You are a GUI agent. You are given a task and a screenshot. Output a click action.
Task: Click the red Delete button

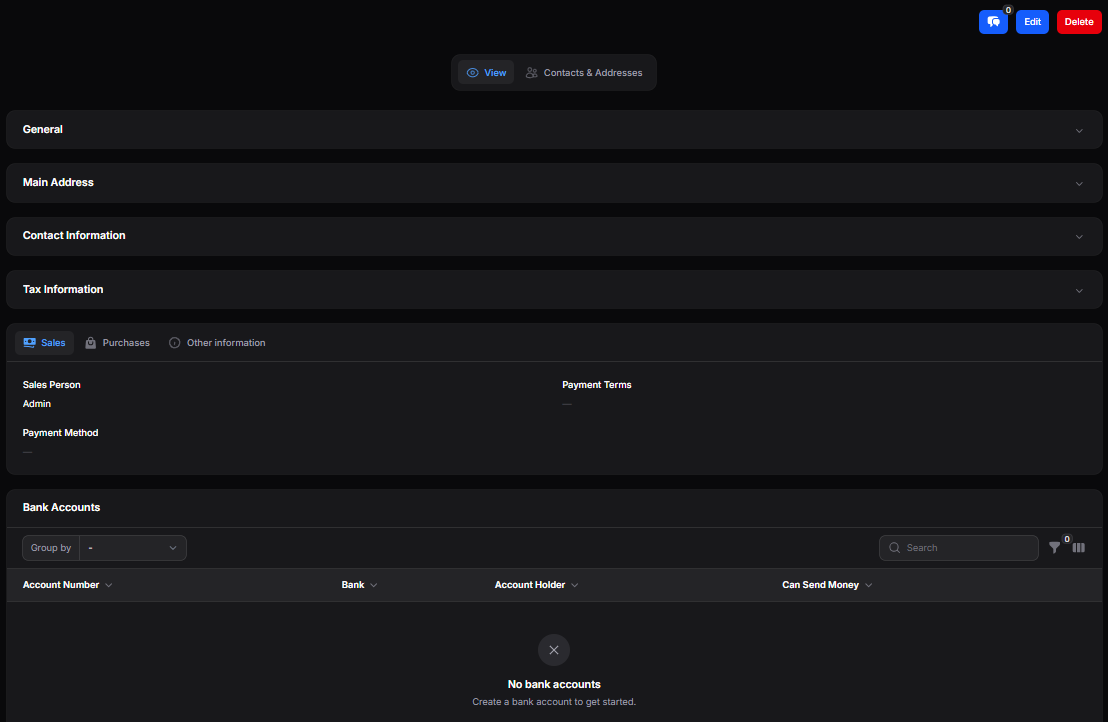coord(1078,22)
